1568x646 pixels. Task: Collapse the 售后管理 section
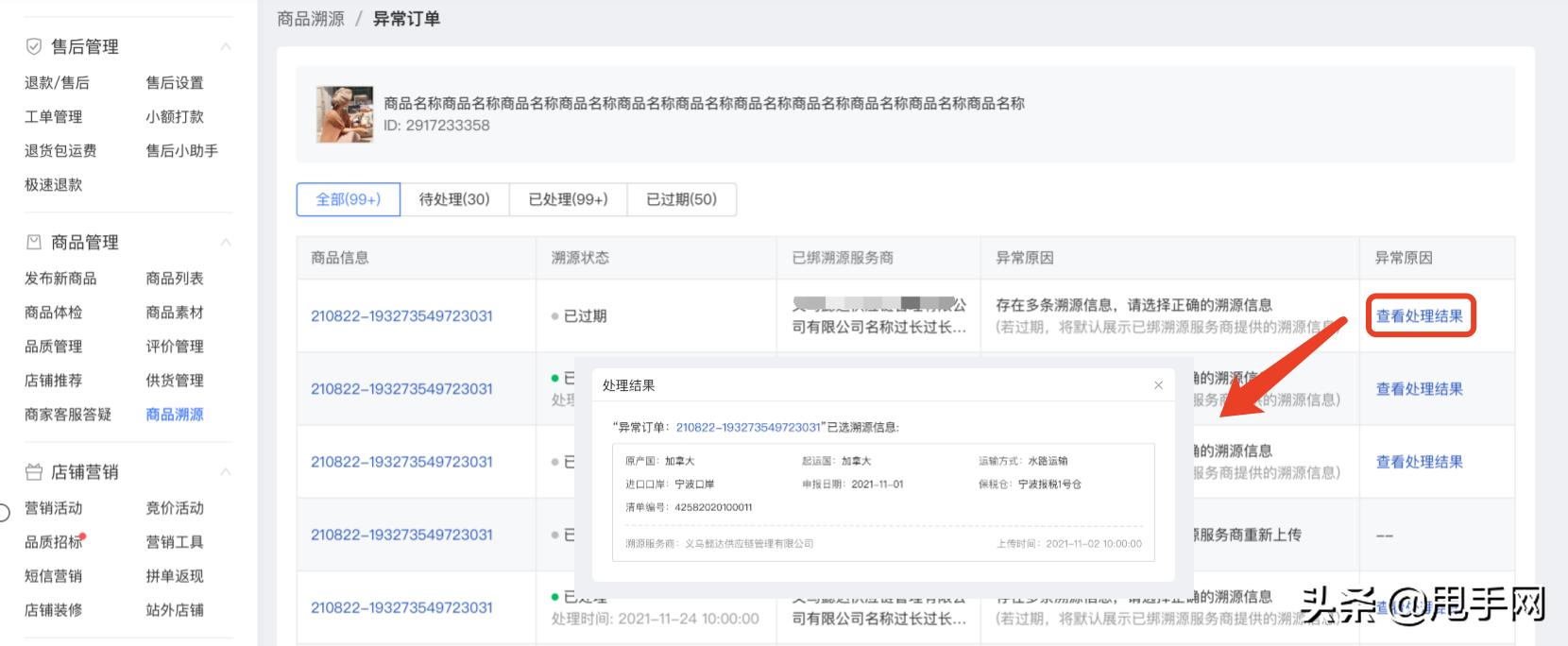[x=226, y=46]
